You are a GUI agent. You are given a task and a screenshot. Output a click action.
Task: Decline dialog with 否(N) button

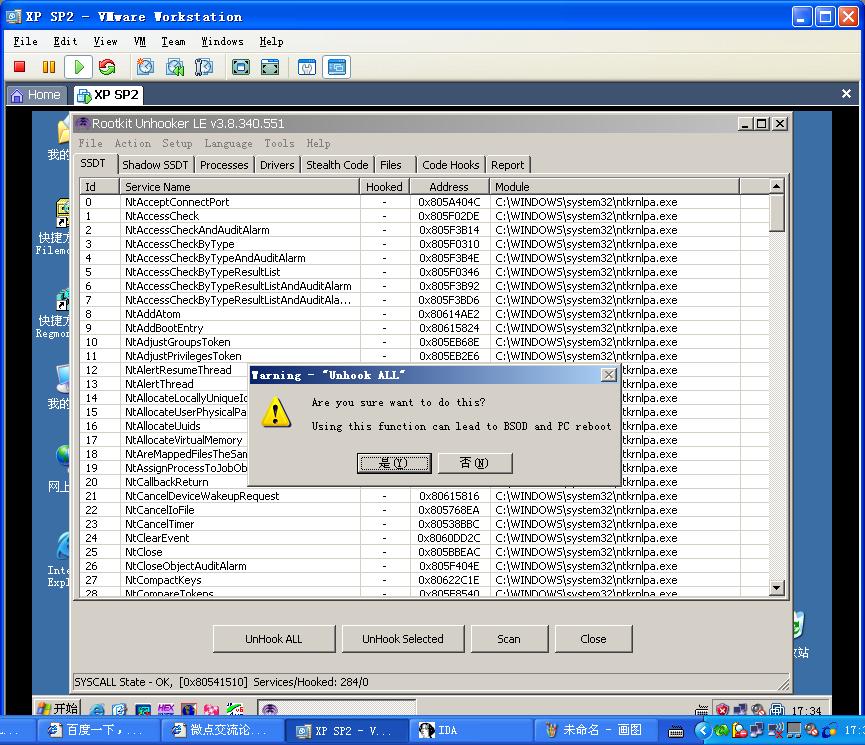point(475,463)
